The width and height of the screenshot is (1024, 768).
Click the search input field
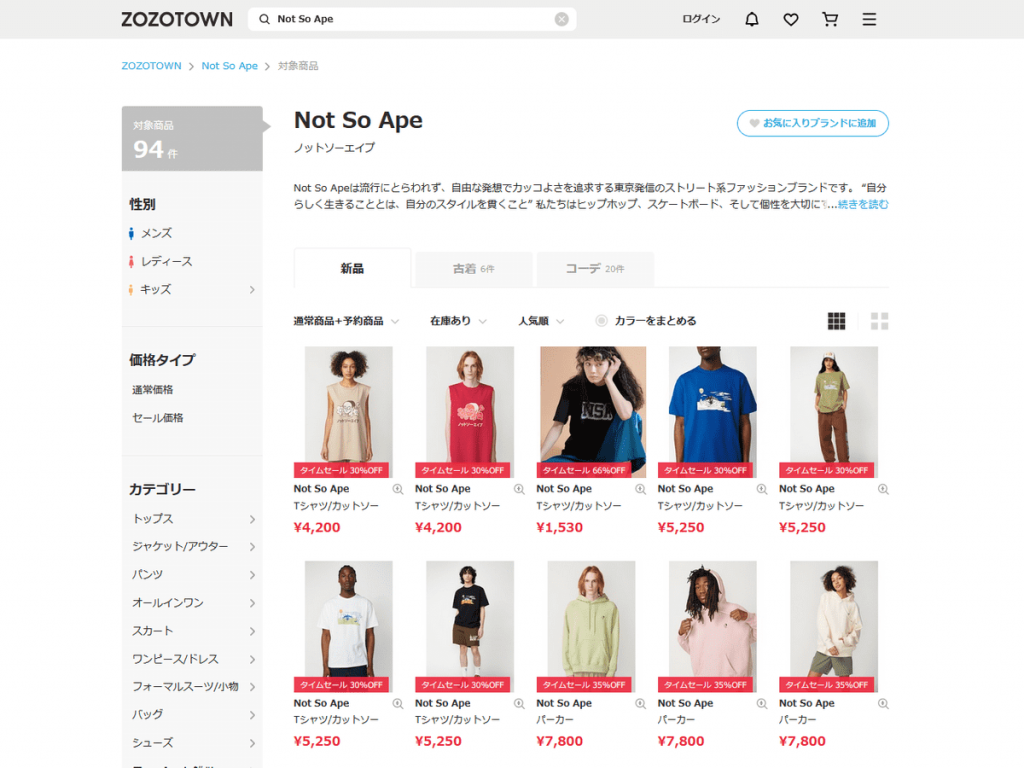412,19
